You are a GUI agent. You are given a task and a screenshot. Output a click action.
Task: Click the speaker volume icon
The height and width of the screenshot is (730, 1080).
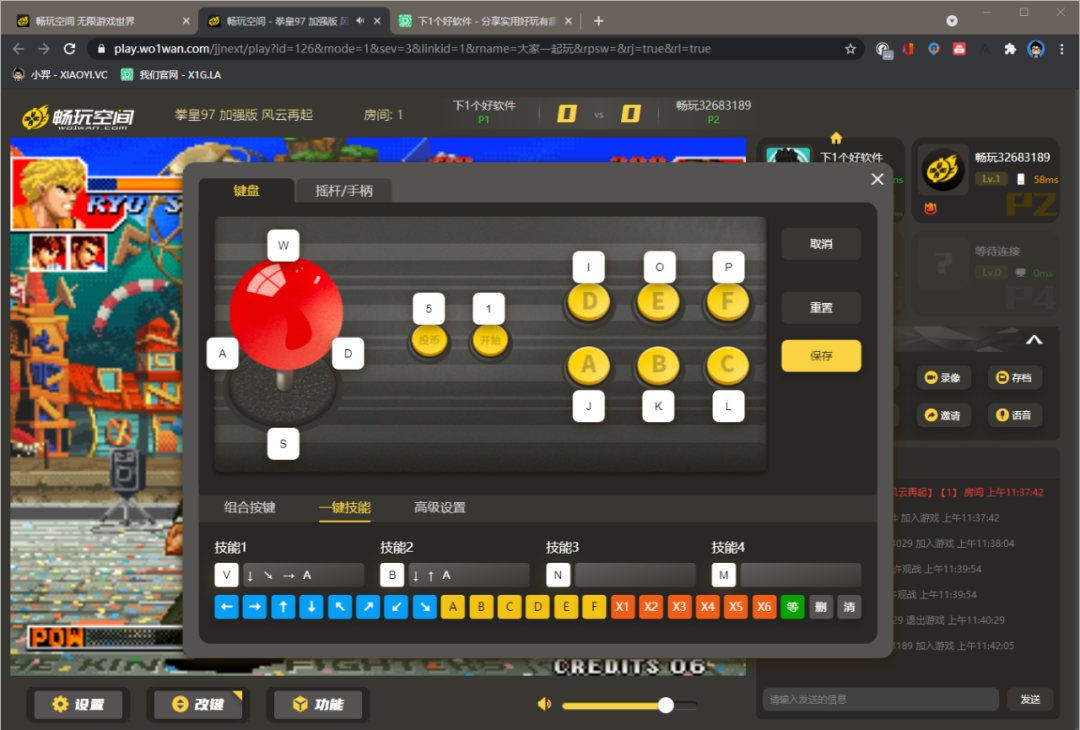click(x=544, y=704)
